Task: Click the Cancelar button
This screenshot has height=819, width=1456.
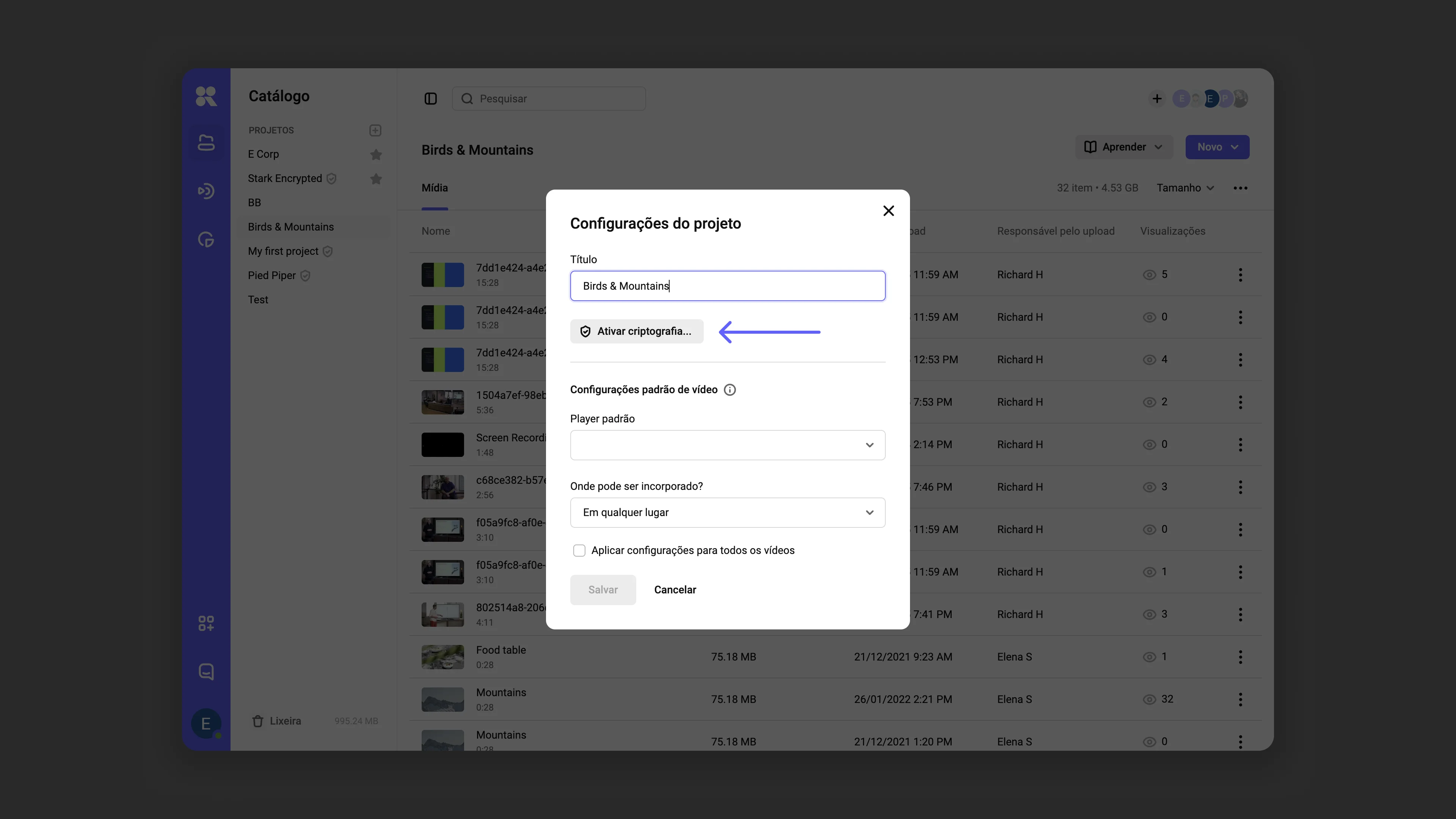Action: [x=675, y=590]
